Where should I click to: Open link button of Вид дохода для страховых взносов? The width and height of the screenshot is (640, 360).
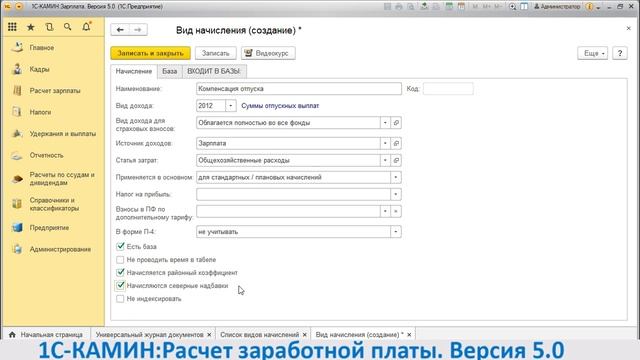click(x=396, y=122)
